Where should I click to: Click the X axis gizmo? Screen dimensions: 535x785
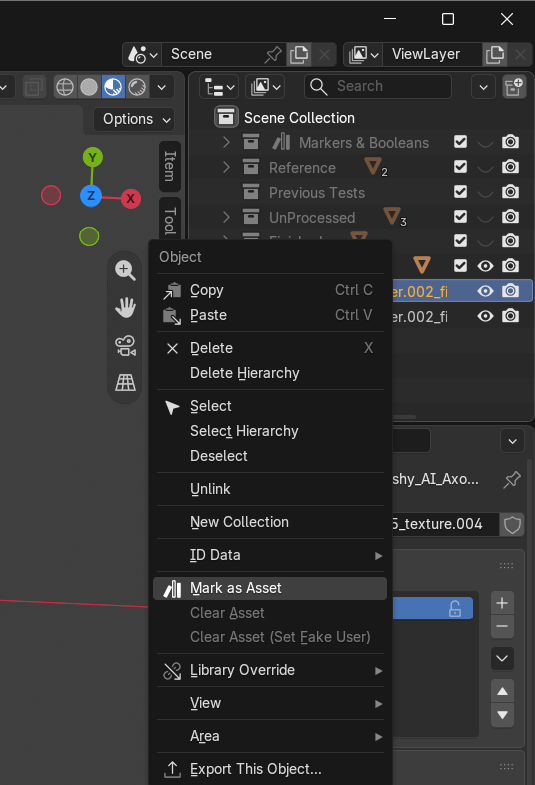tap(131, 199)
